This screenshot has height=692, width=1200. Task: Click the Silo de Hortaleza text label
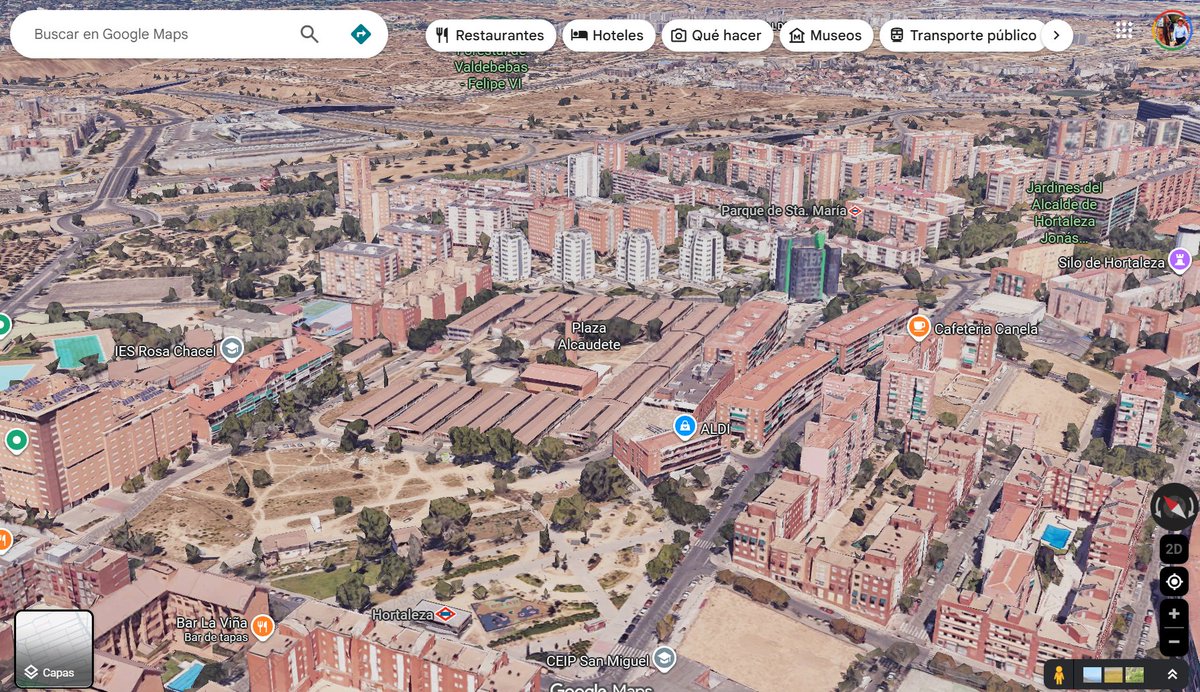[x=1111, y=262]
